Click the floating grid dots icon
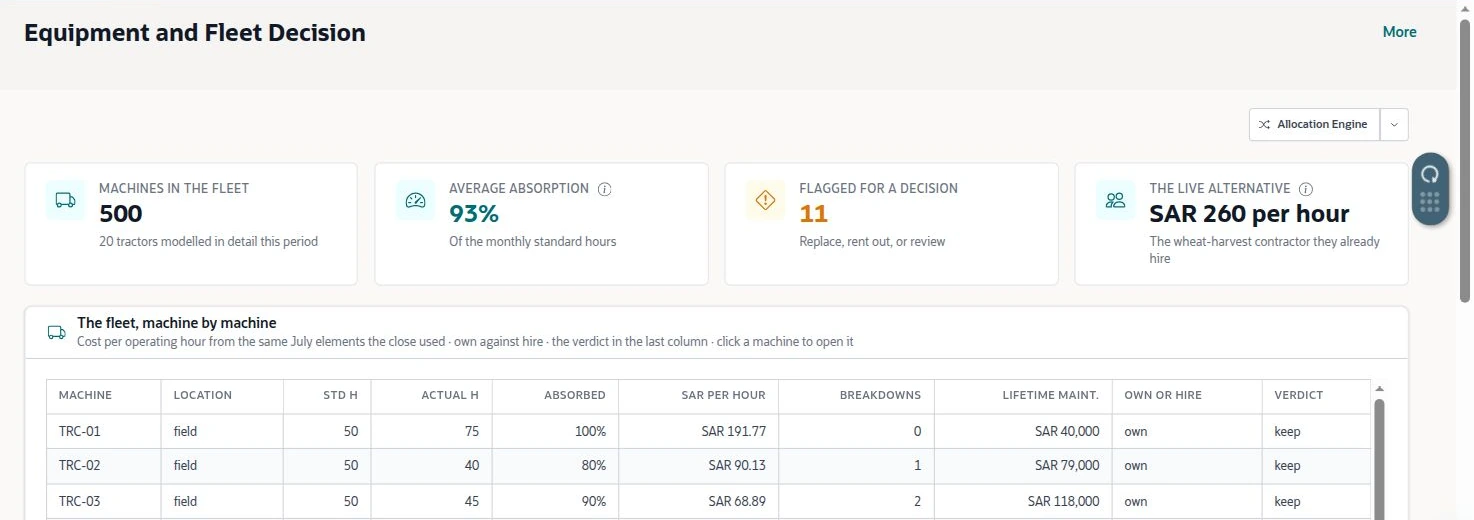 click(1430, 203)
